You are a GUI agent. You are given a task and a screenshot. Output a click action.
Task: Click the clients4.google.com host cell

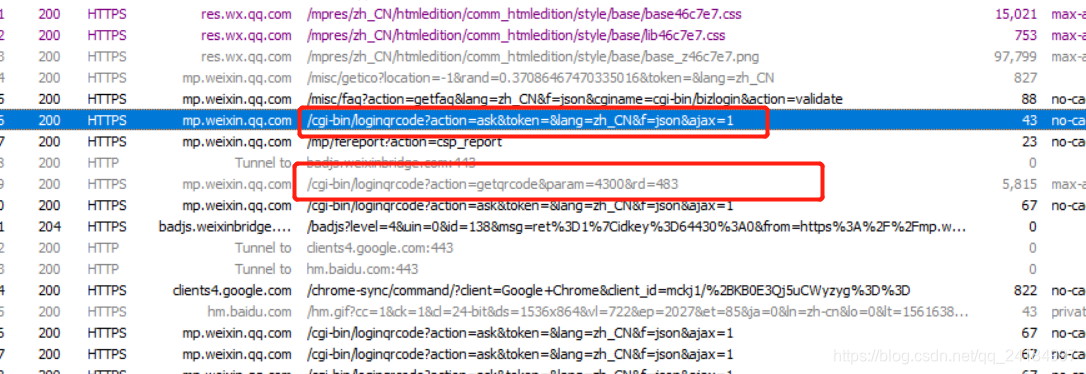[x=233, y=291]
